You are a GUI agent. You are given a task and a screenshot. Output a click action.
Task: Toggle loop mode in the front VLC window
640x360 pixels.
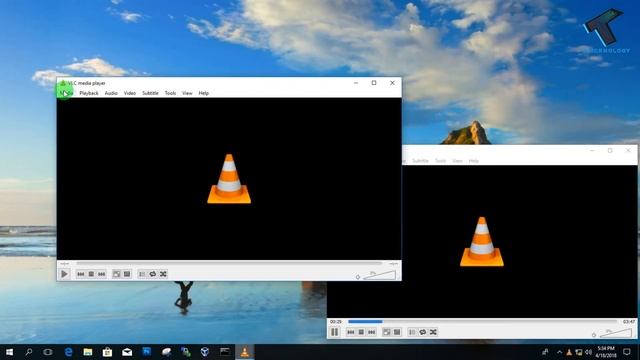point(153,274)
